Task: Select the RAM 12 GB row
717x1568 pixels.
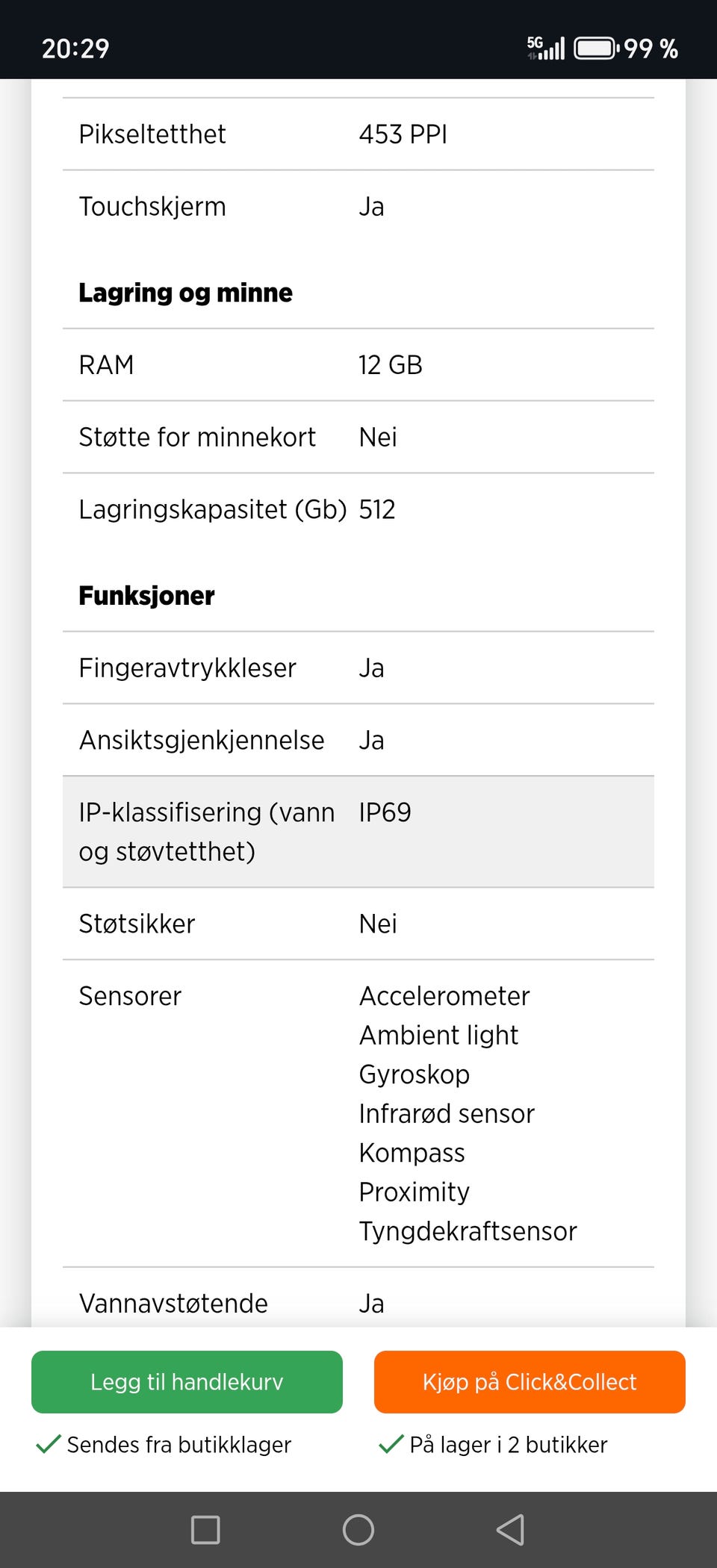Action: pos(358,365)
